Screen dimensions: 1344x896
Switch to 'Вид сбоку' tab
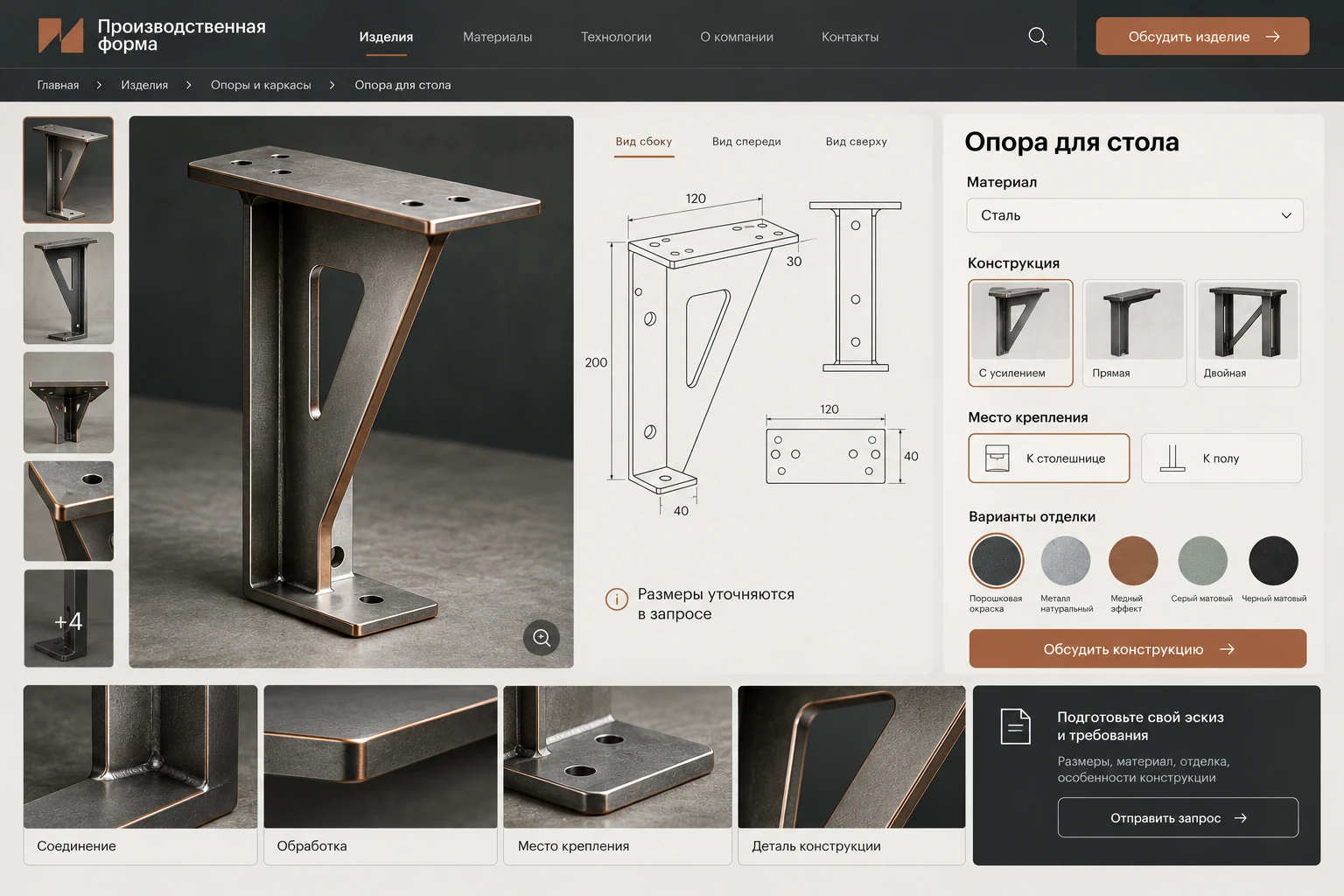[644, 142]
